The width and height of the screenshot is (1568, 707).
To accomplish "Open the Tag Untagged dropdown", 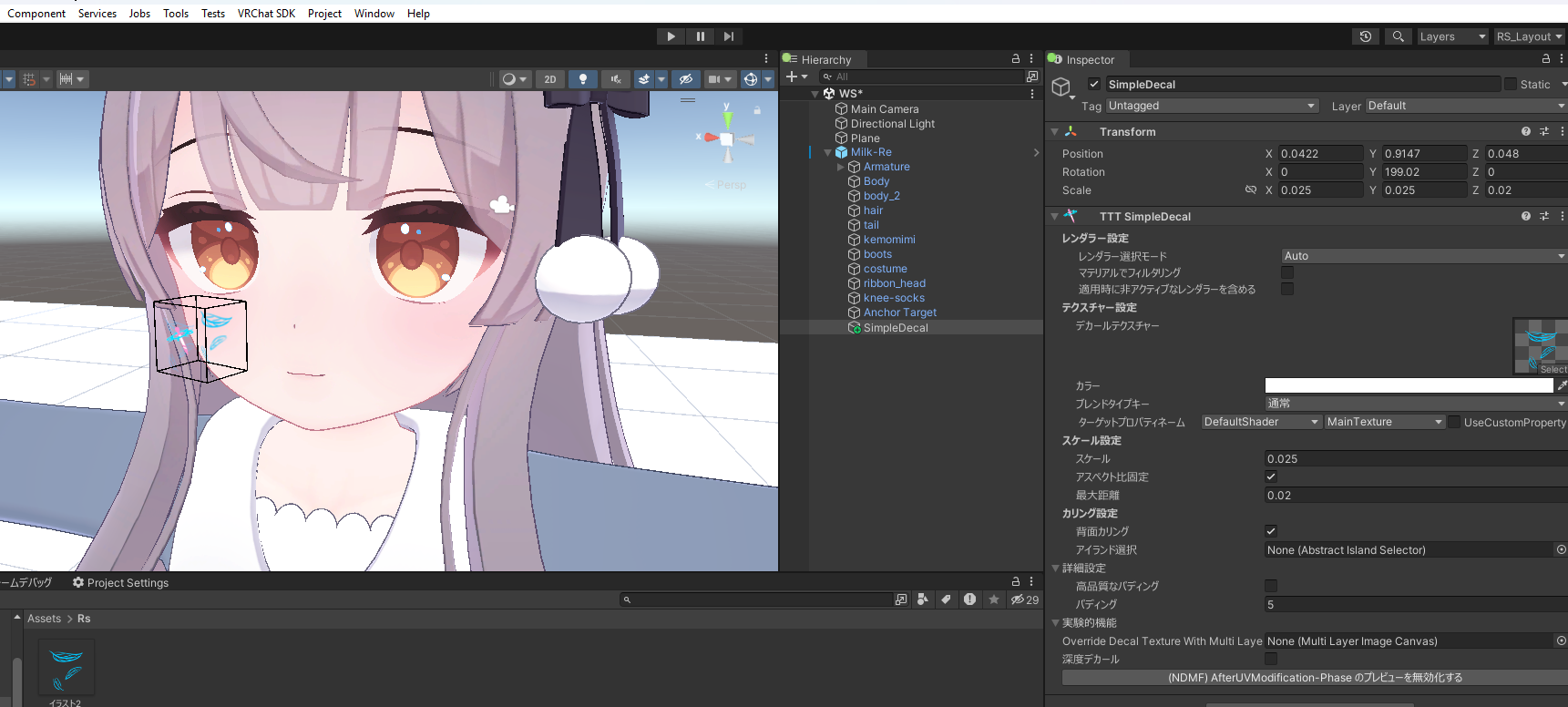I will [1212, 106].
